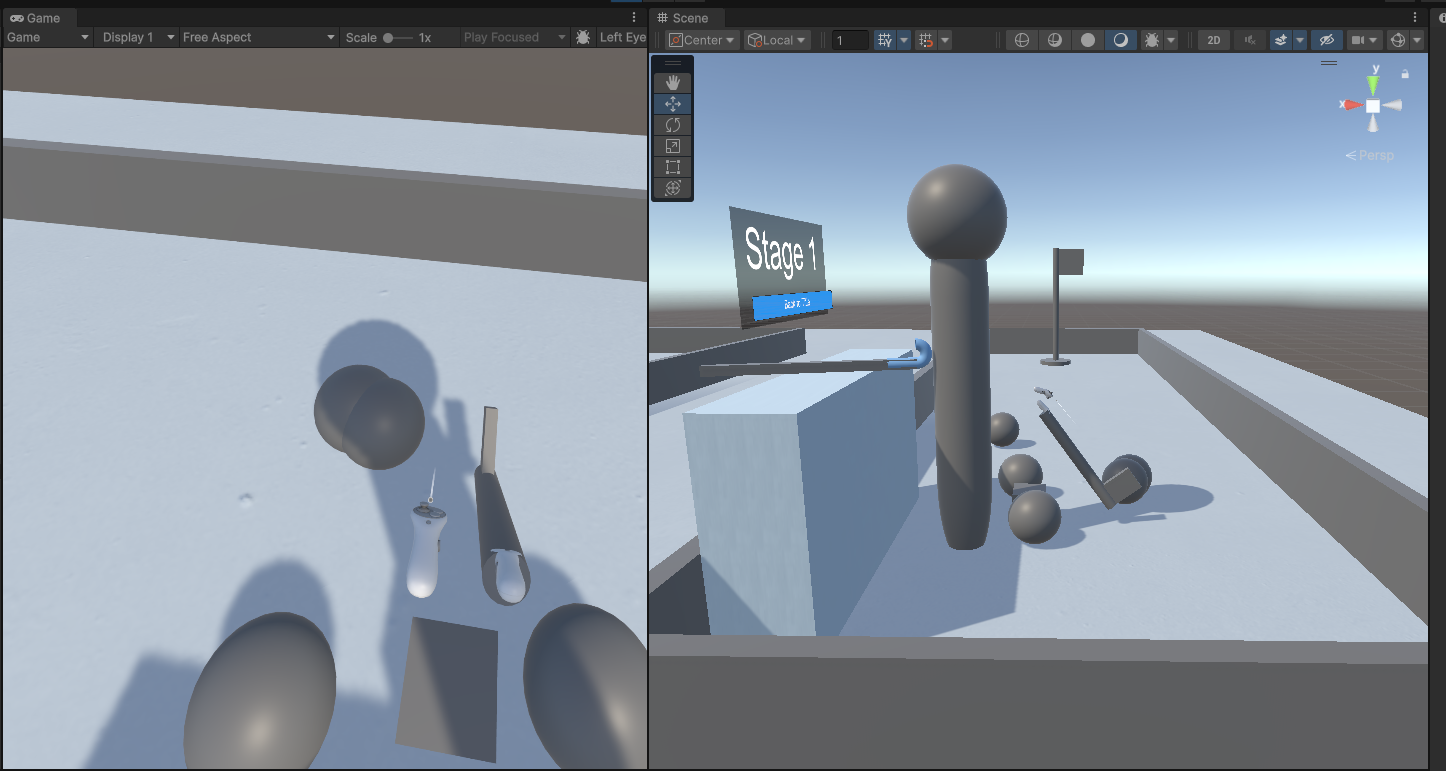Click the Left Eye button
Image resolution: width=1446 pixels, height=771 pixels.
622,37
